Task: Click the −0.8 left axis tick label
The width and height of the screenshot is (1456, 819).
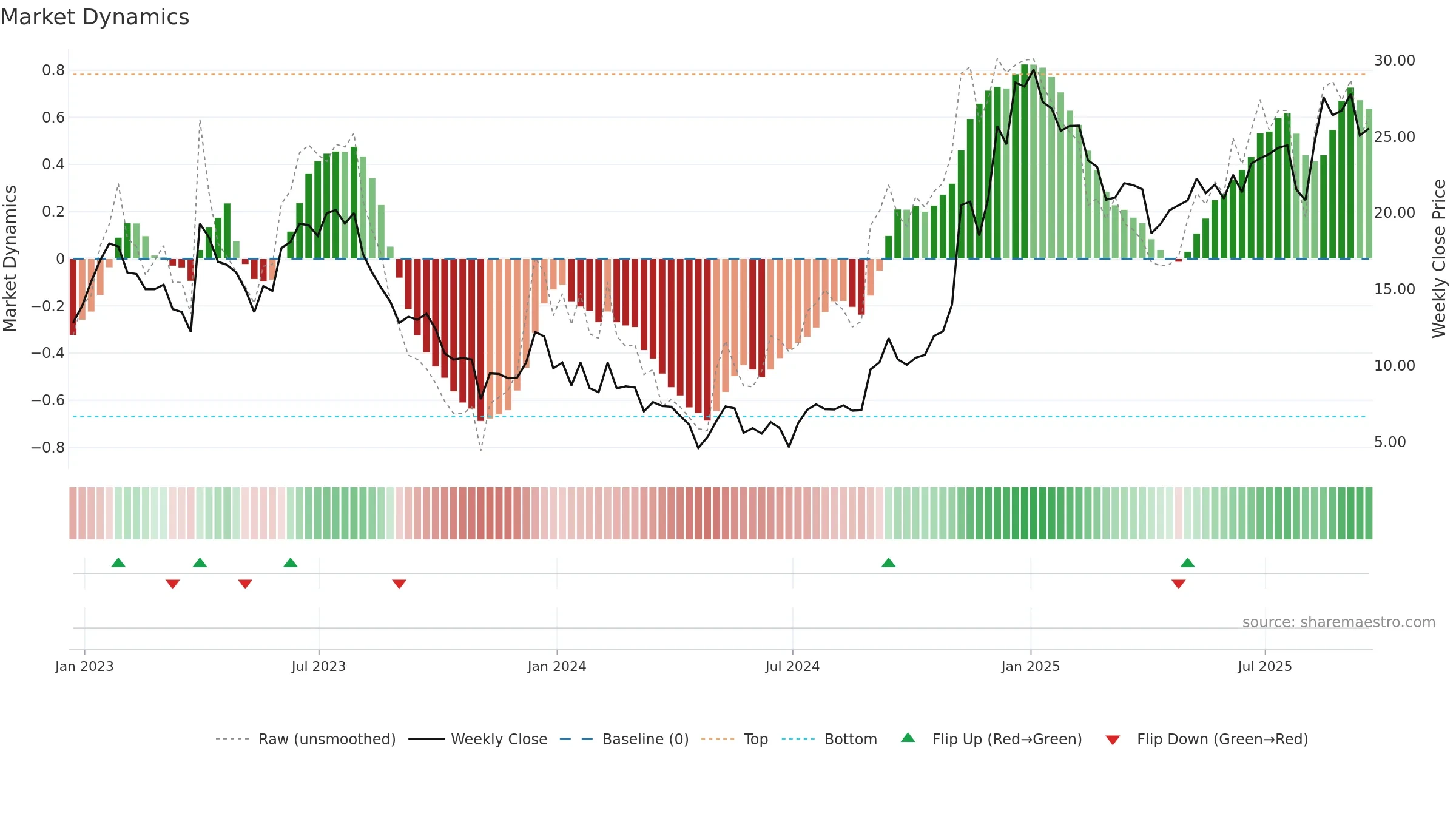Action: (48, 448)
